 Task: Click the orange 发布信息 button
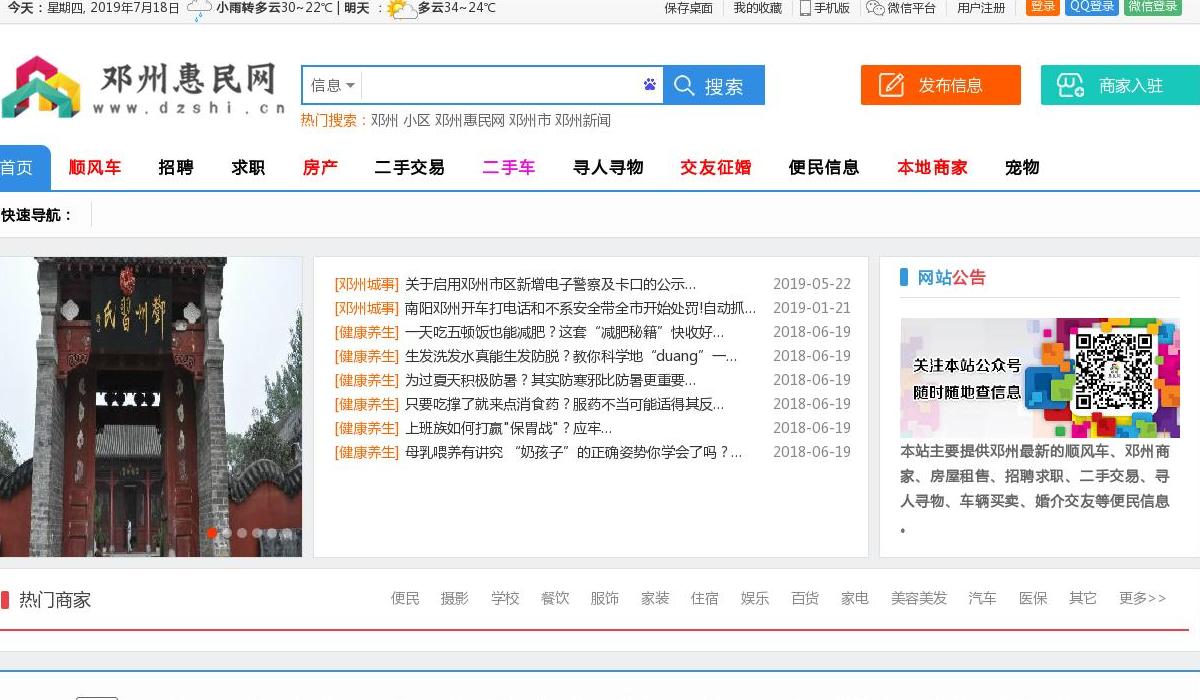pos(941,85)
